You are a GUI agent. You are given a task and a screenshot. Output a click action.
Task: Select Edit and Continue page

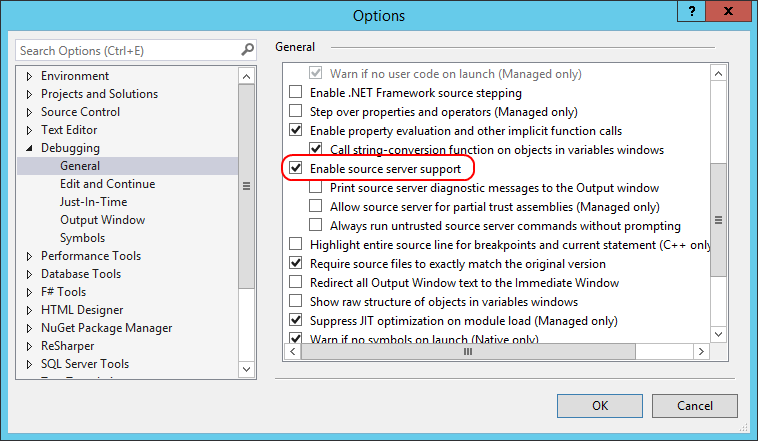pyautogui.click(x=107, y=184)
